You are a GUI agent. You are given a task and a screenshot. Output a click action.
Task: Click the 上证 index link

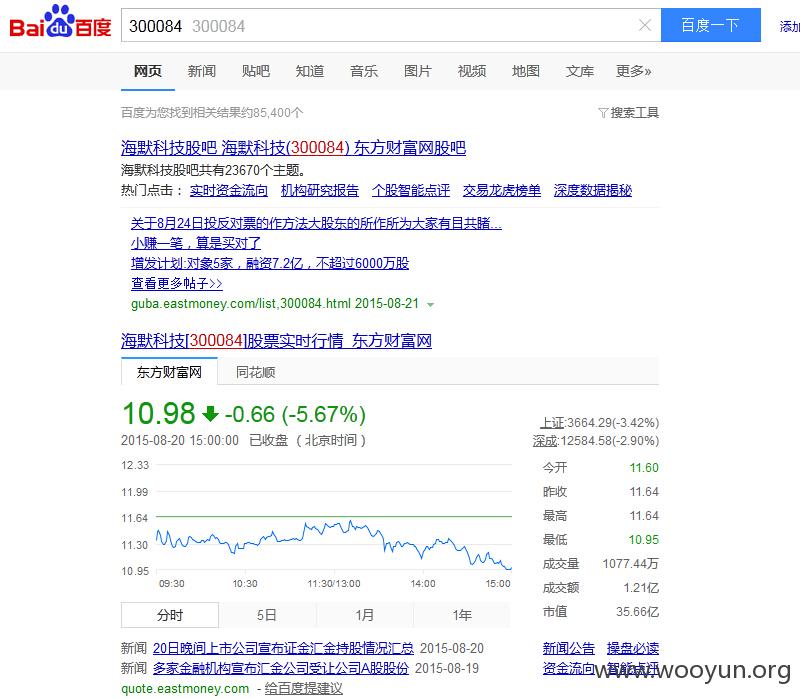(552, 423)
